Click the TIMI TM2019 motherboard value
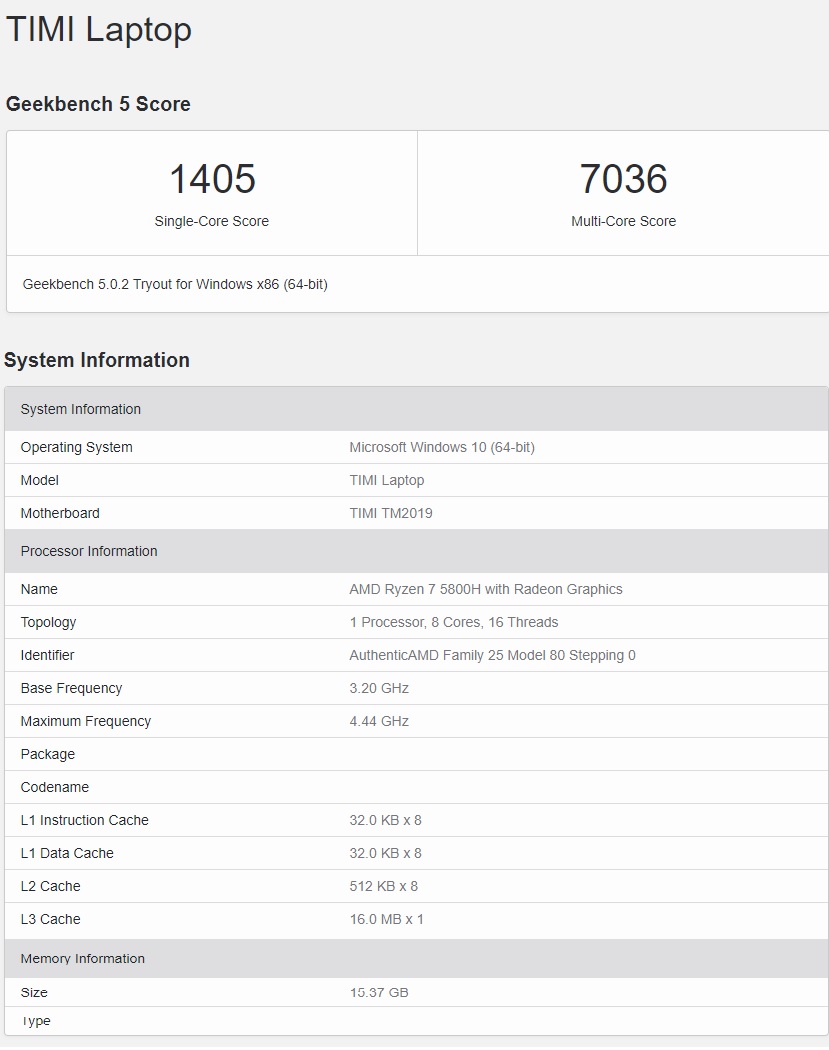 (x=391, y=513)
